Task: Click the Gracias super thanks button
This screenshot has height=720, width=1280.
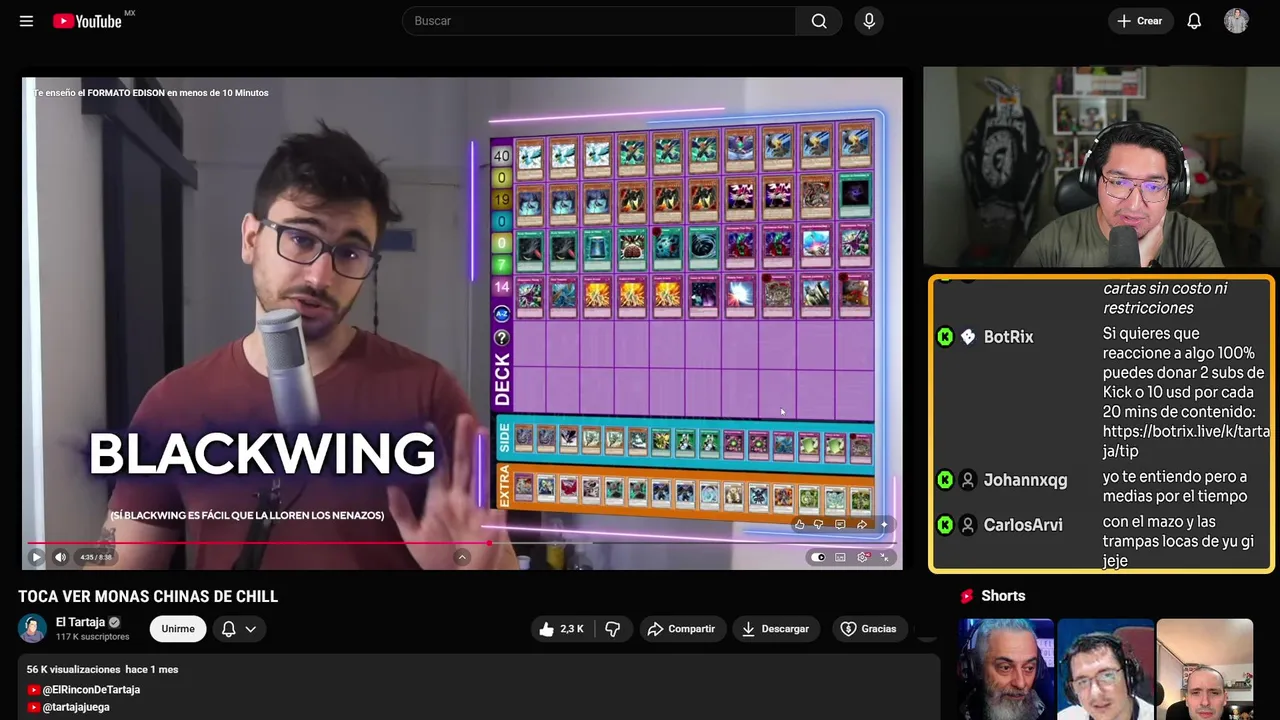Action: click(868, 628)
